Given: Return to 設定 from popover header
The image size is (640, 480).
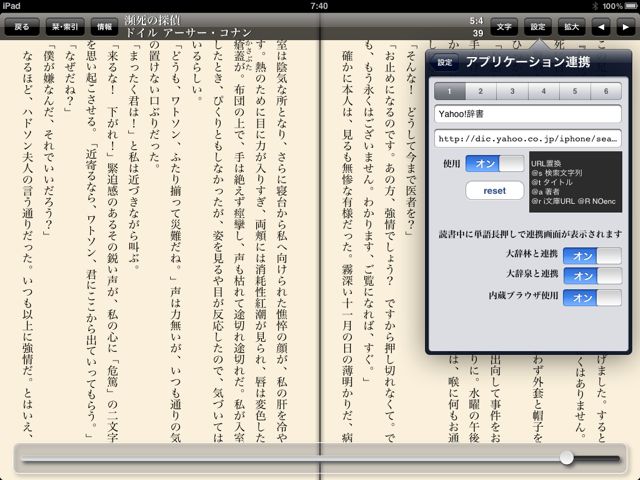Looking at the screenshot, I should (444, 62).
